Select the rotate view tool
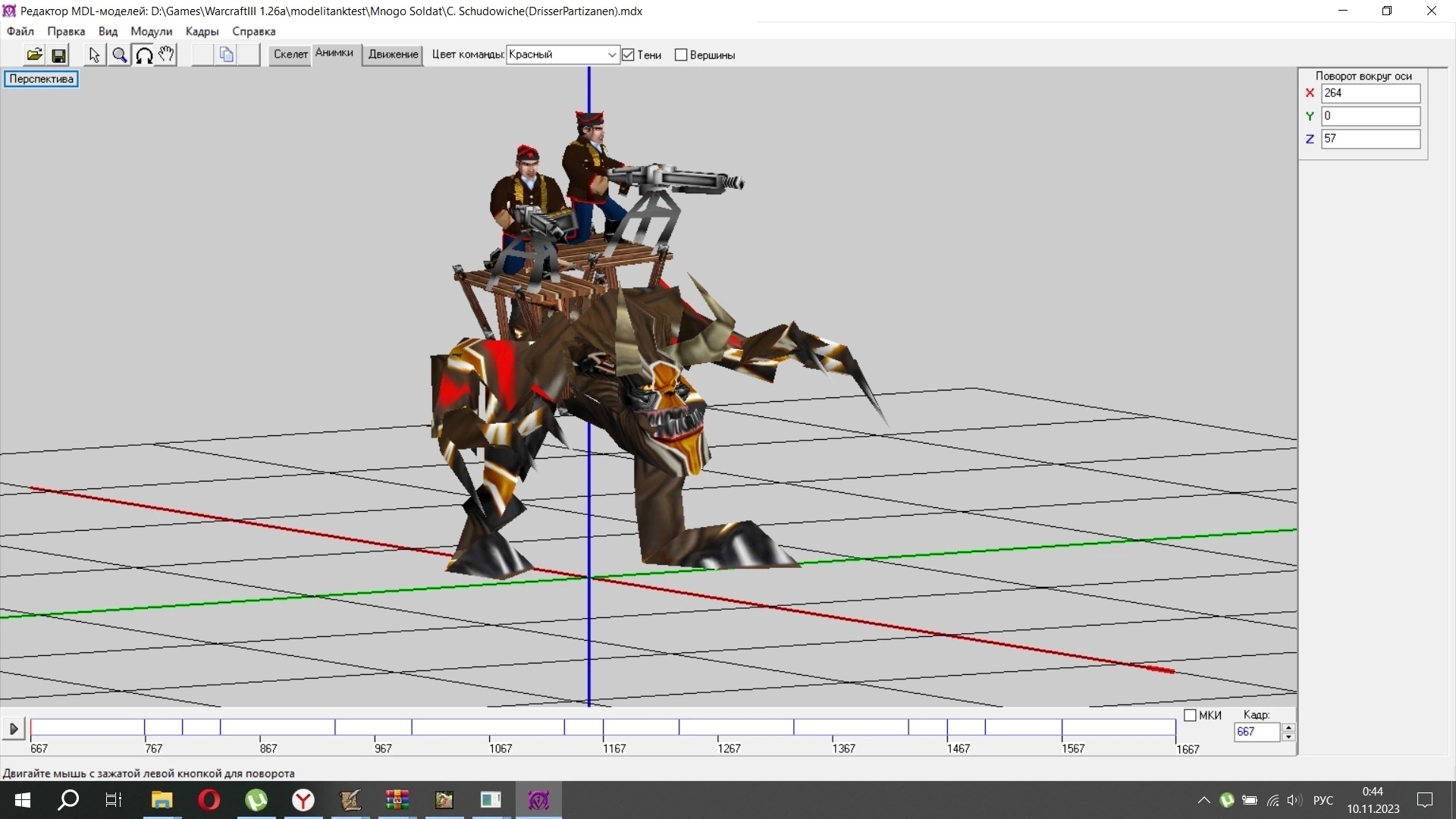The height and width of the screenshot is (819, 1456). point(143,55)
